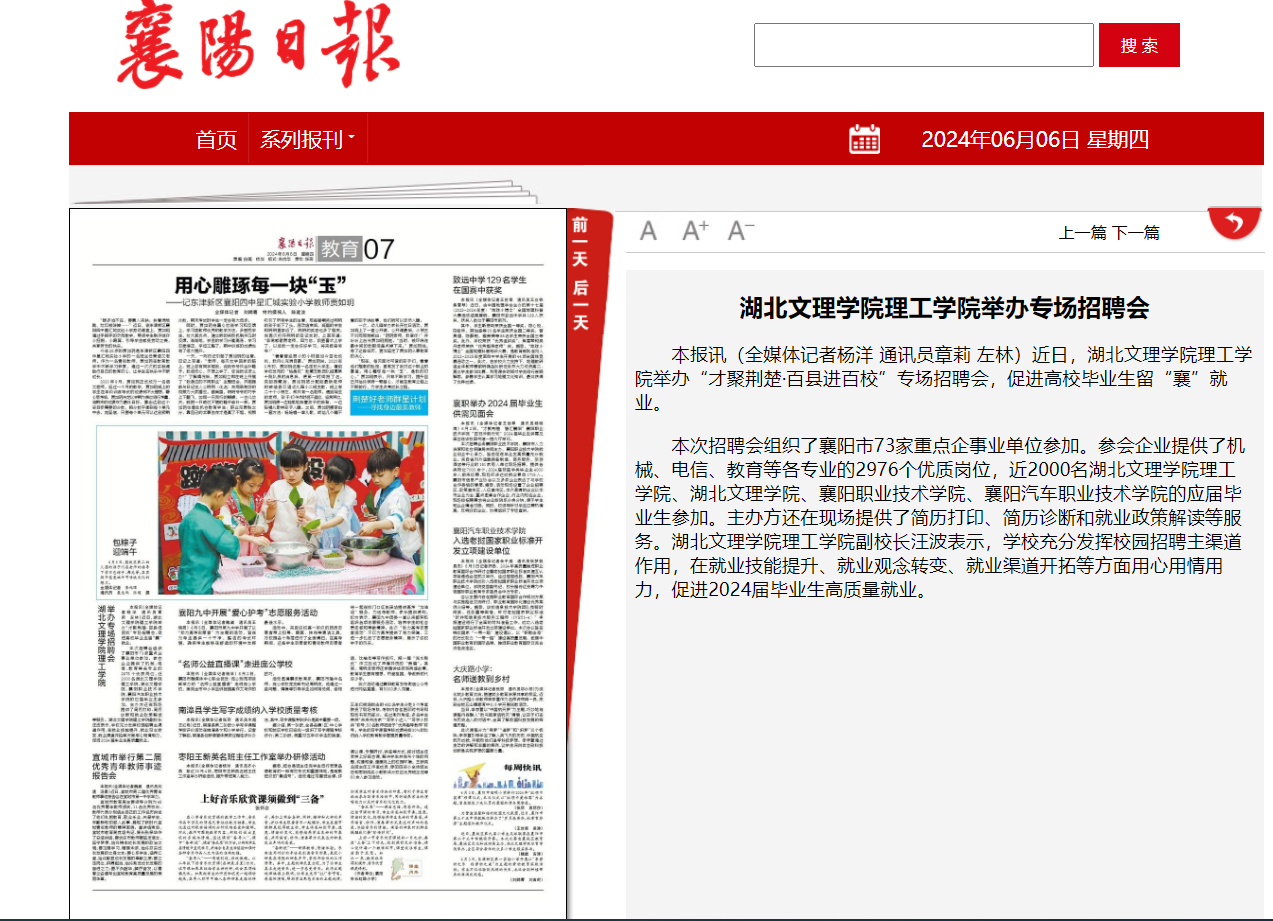Focus the search text field
1273x921 pixels.
coord(923,45)
